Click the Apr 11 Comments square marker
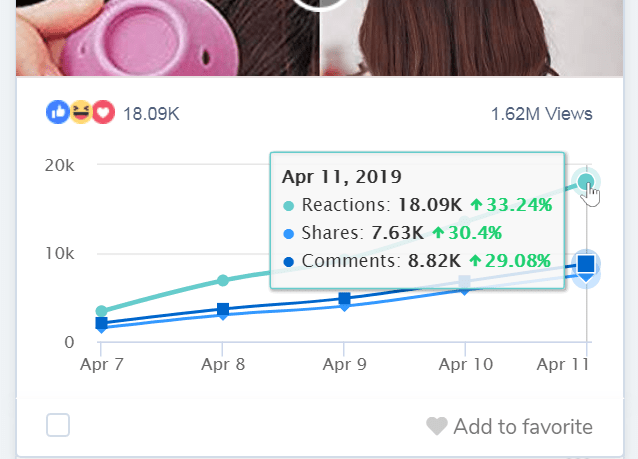The width and height of the screenshot is (638, 459). tap(586, 264)
